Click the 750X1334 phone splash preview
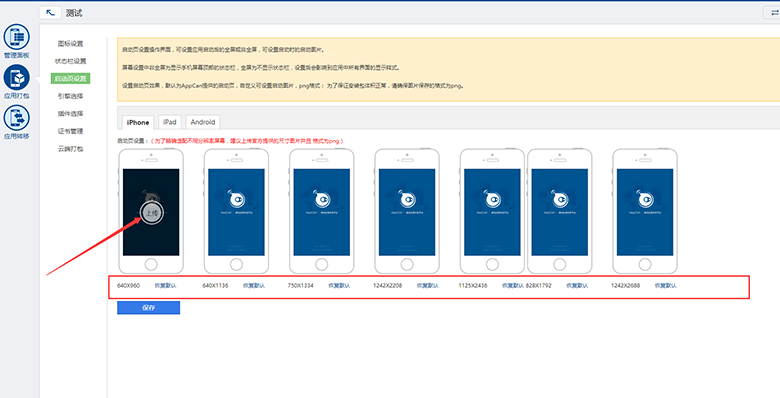Screen dimensions: 780x398 321,212
